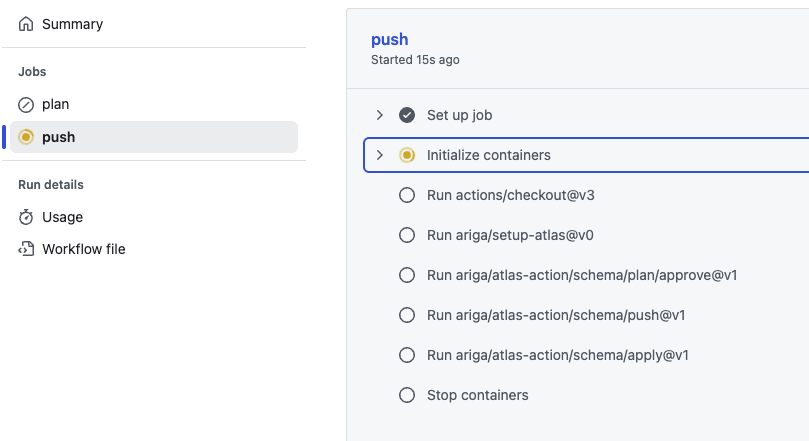The width and height of the screenshot is (809, 441).
Task: Click the Workflow file code icon
Action: point(26,249)
